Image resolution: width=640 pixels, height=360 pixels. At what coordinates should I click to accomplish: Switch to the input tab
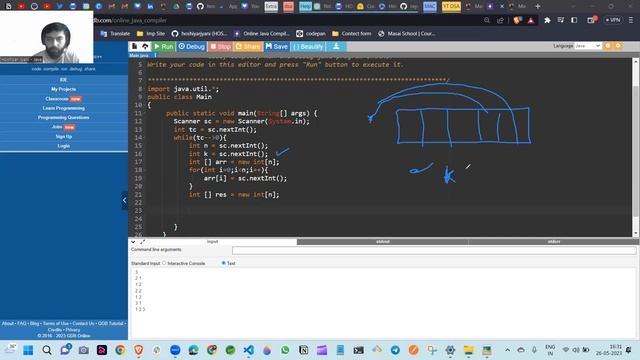pos(212,242)
